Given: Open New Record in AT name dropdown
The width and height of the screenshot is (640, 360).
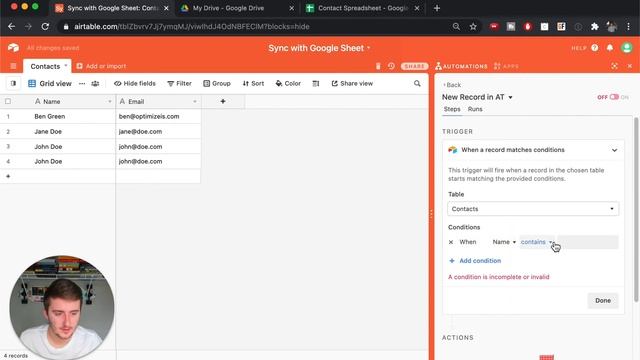Looking at the screenshot, I should (x=510, y=97).
